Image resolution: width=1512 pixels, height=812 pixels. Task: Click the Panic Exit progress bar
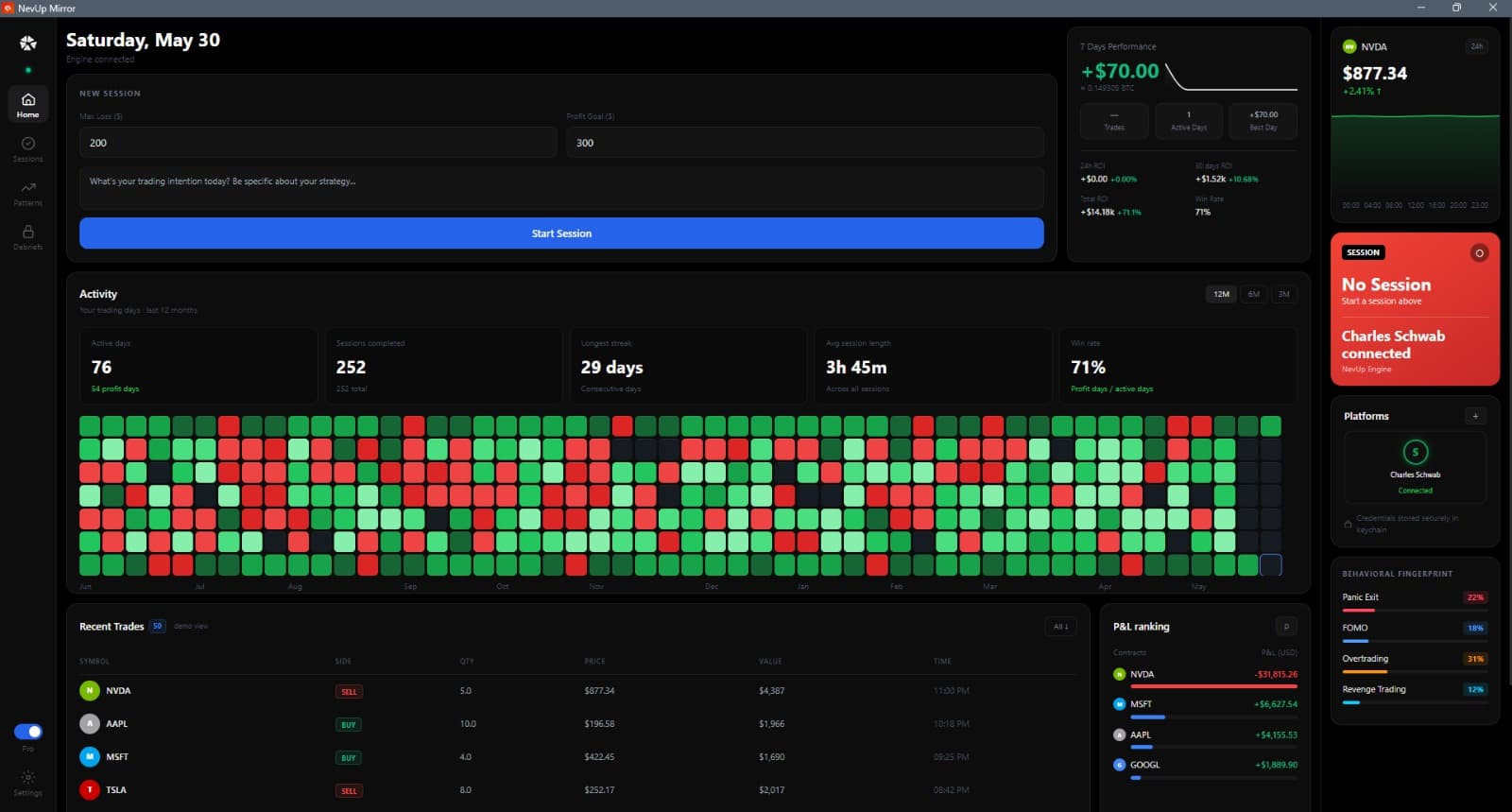pyautogui.click(x=1415, y=611)
